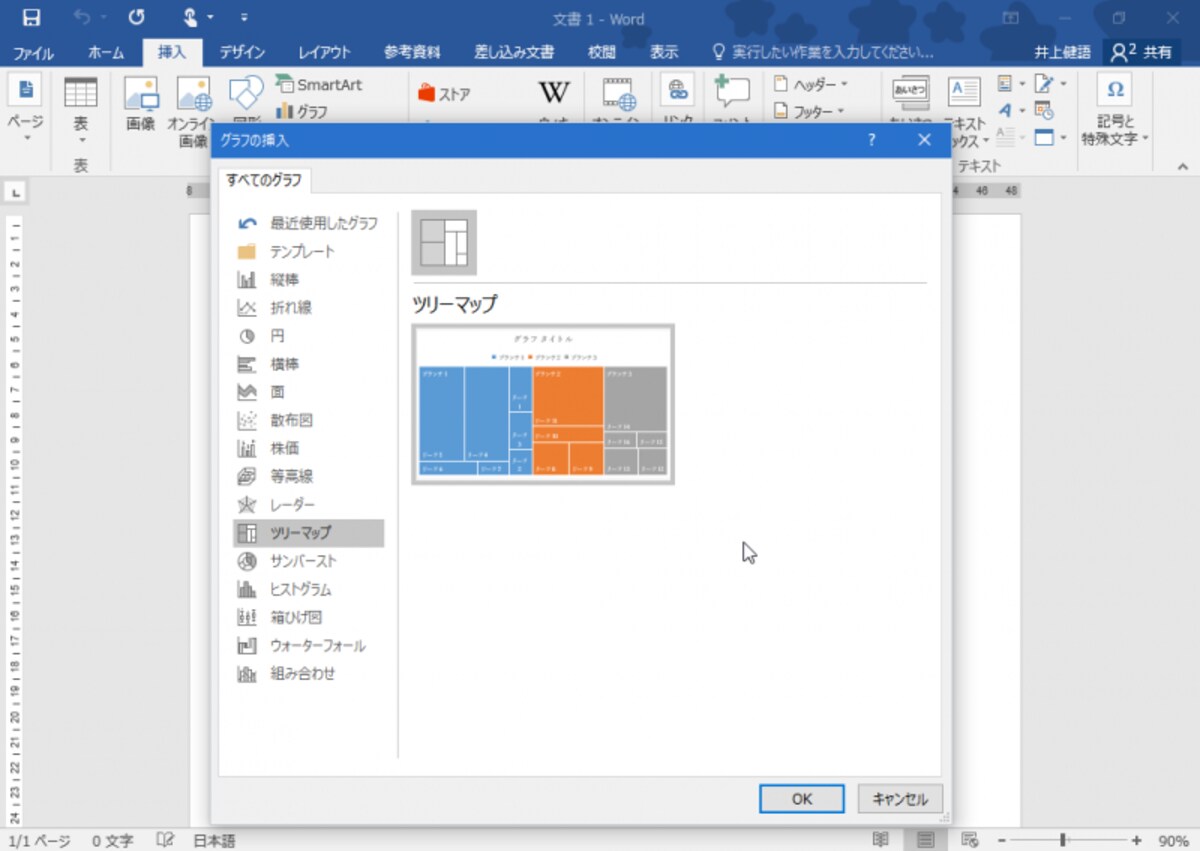Image resolution: width=1200 pixels, height=851 pixels.
Task: Click the Redo icon in the quick access toolbar
Action: 136,18
